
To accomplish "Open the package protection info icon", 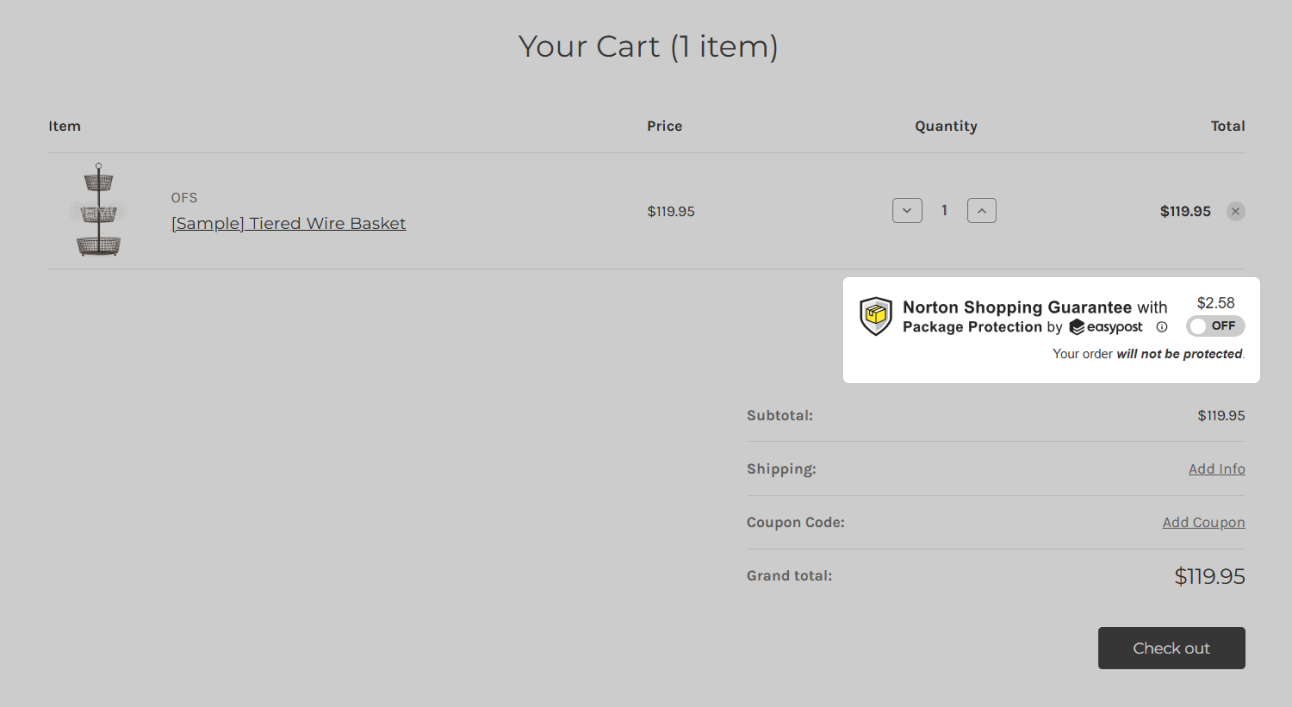I will [x=1162, y=327].
